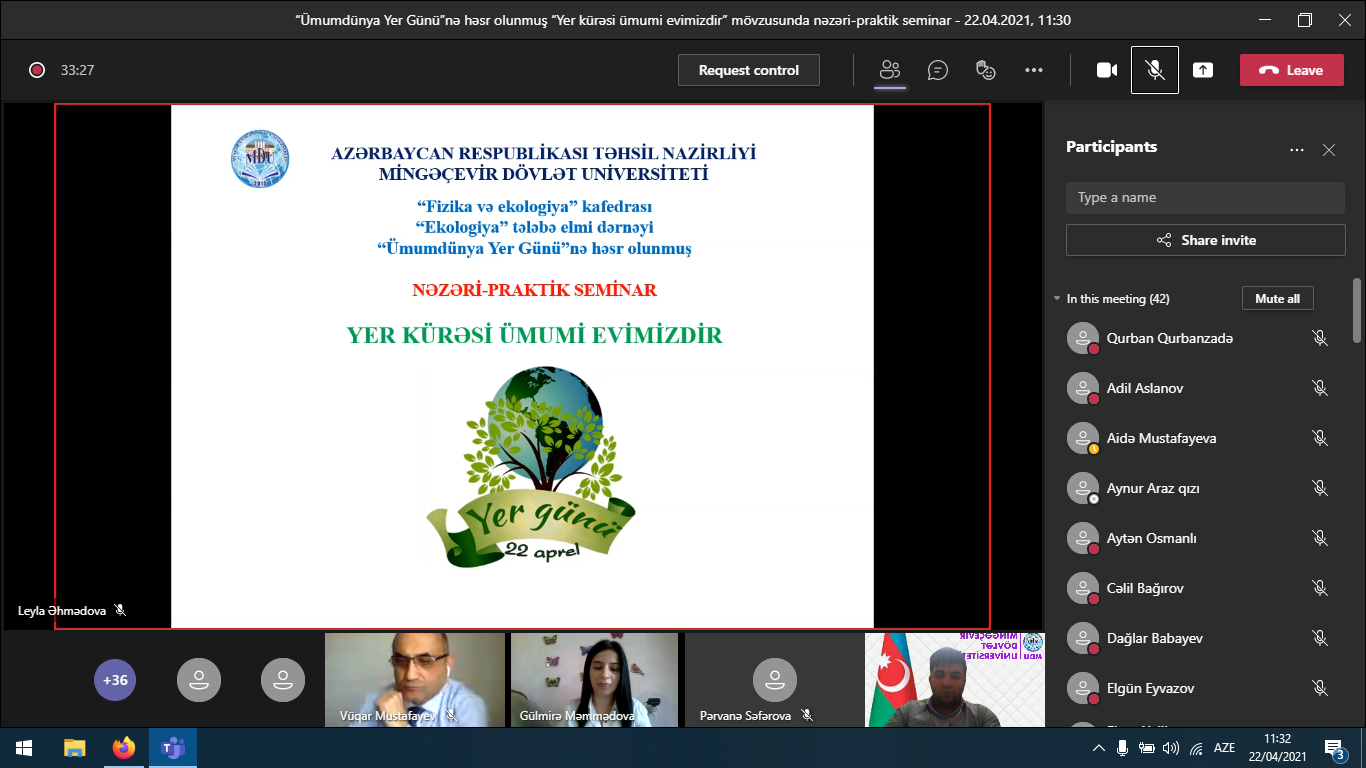Open the conversation chat icon
This screenshot has height=768, width=1366.
pos(938,70)
